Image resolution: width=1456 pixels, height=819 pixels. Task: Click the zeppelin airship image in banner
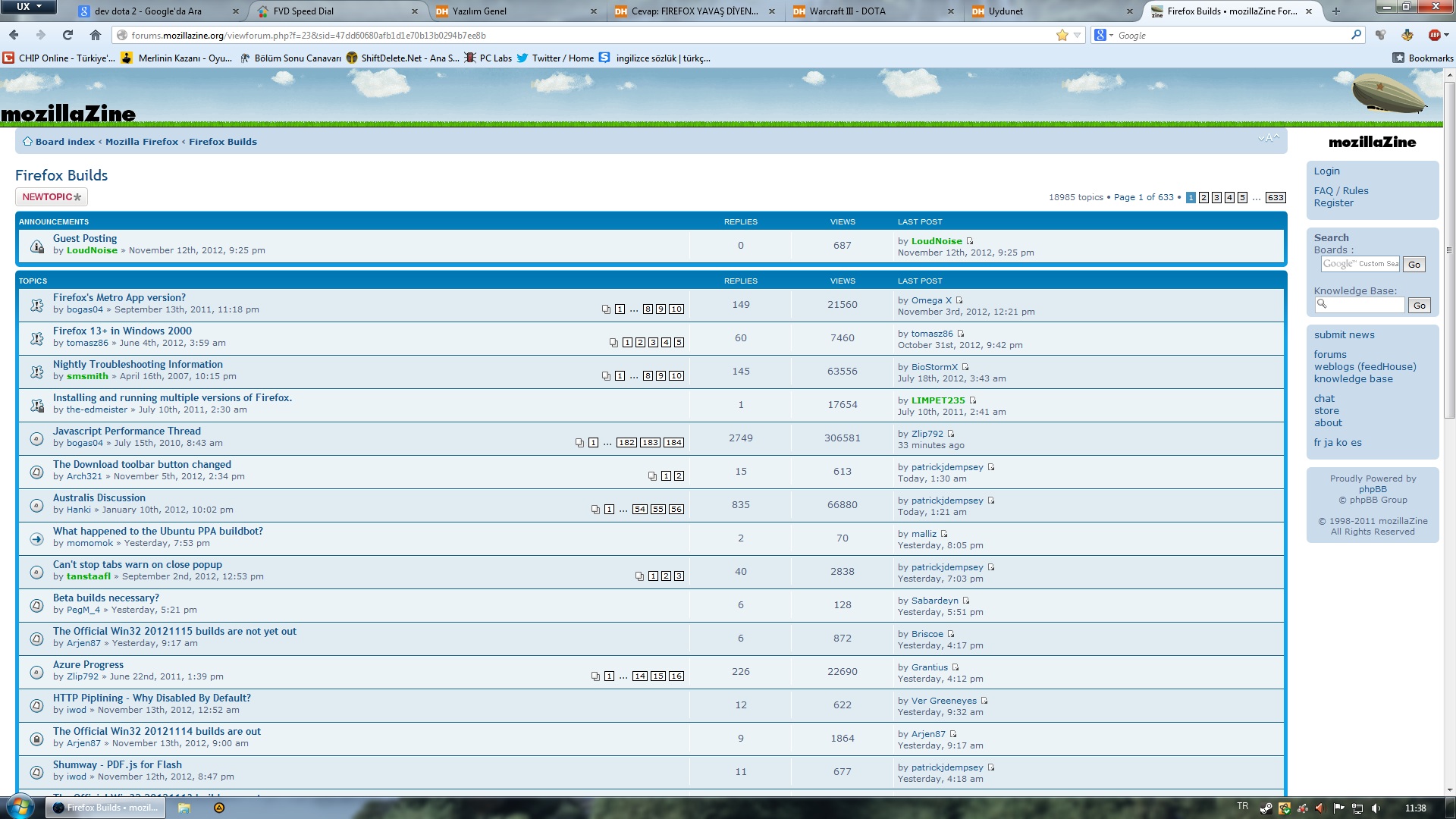[1389, 93]
